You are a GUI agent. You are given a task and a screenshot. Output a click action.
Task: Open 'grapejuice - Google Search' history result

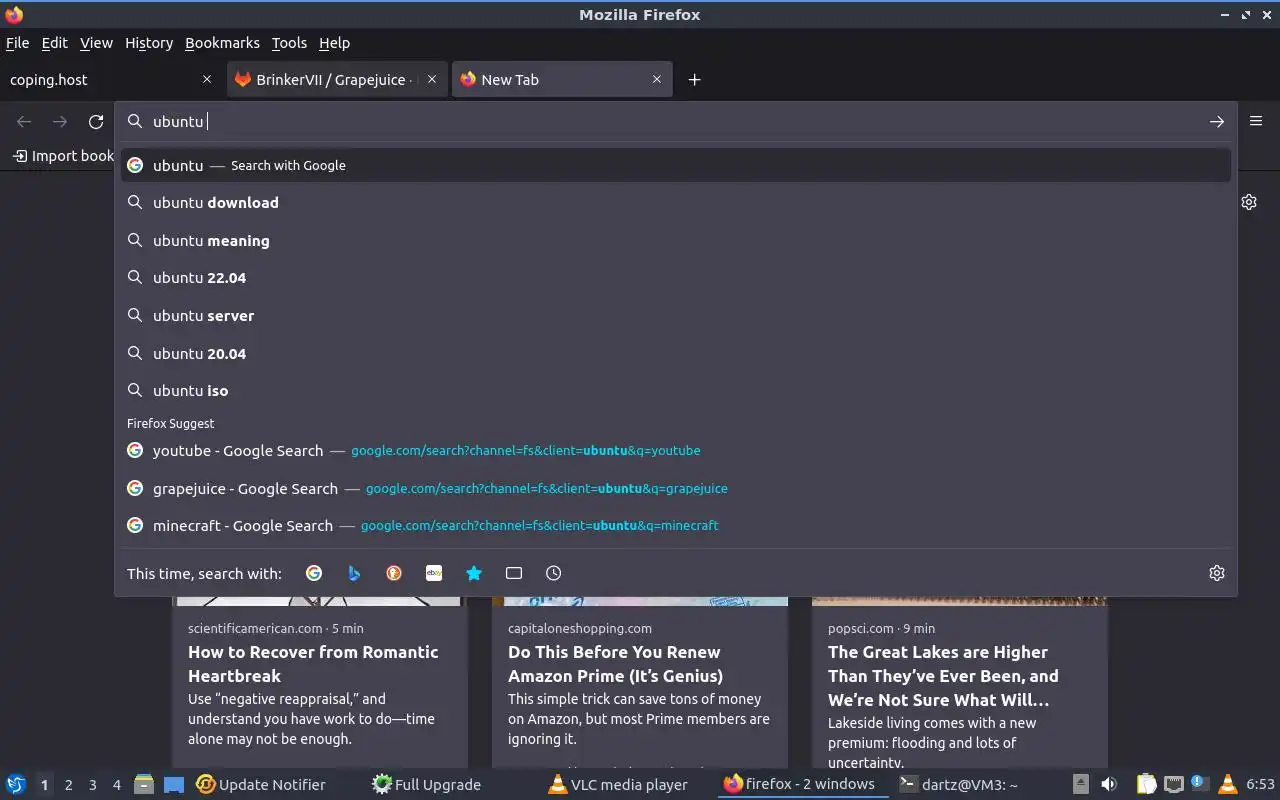676,488
